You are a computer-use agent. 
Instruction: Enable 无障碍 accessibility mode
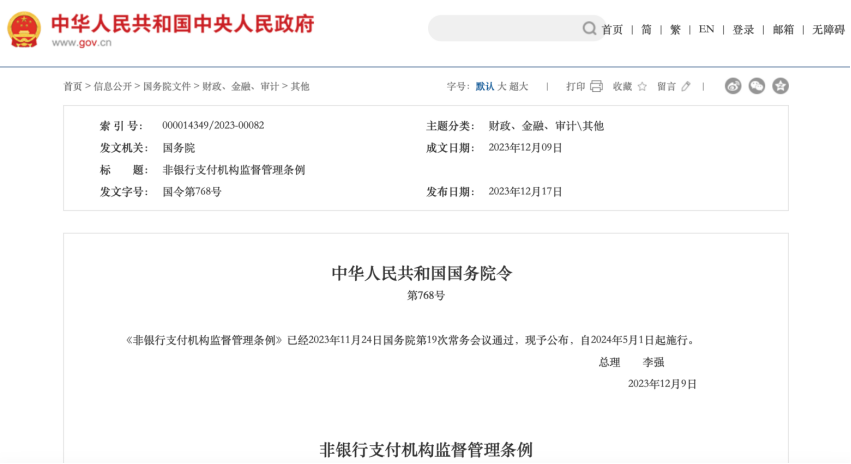point(828,30)
